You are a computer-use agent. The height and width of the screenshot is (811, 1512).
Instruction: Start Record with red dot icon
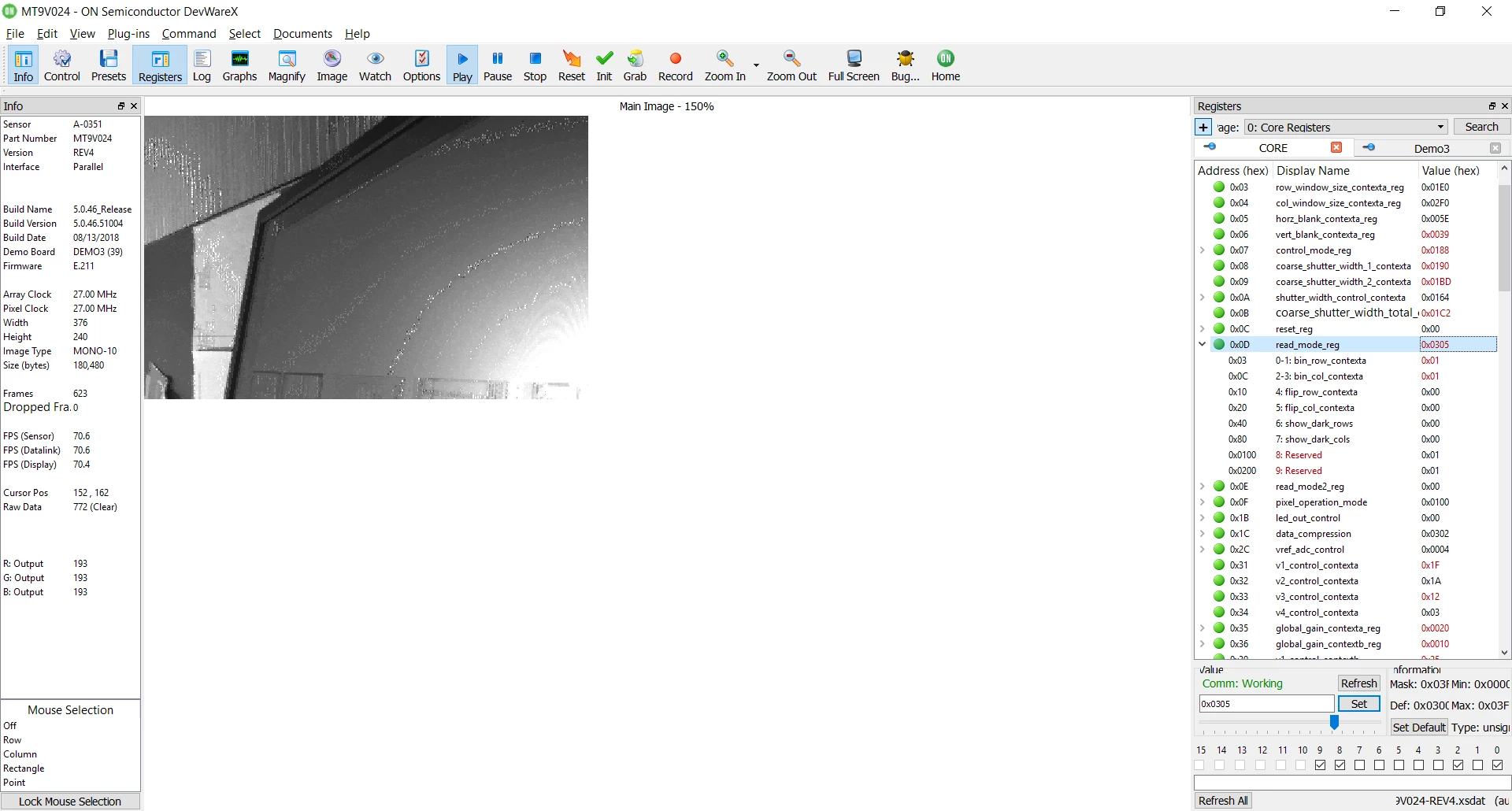click(675, 65)
